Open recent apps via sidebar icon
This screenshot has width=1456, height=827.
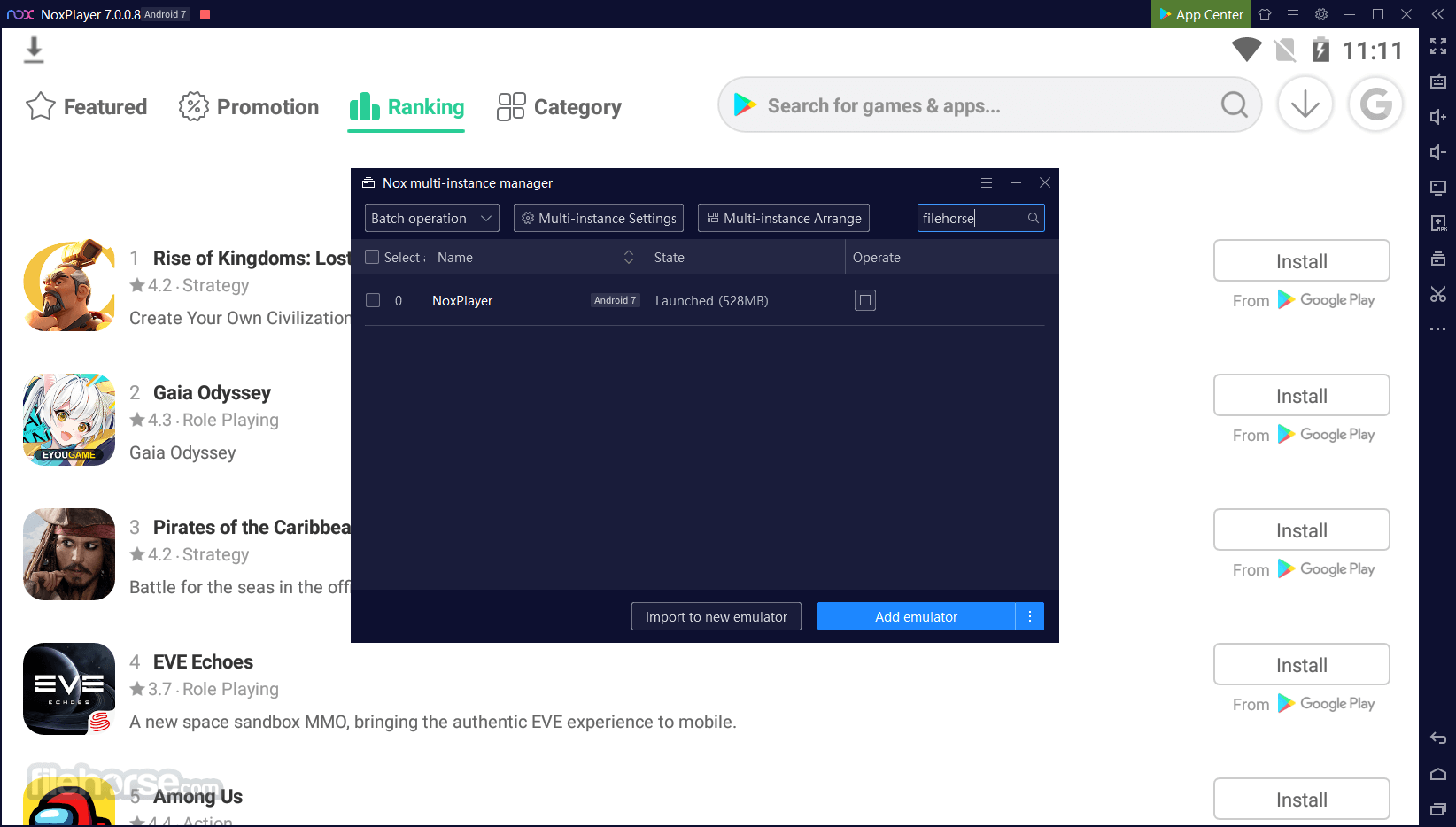[x=1438, y=808]
